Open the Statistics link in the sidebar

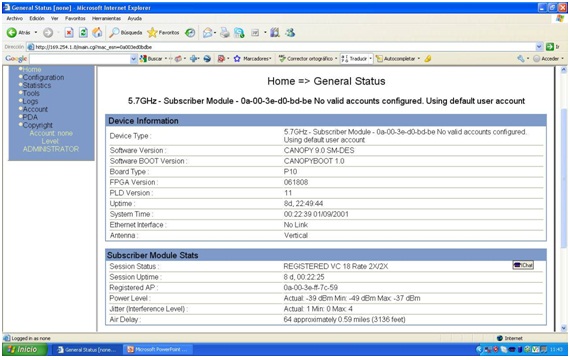click(37, 85)
